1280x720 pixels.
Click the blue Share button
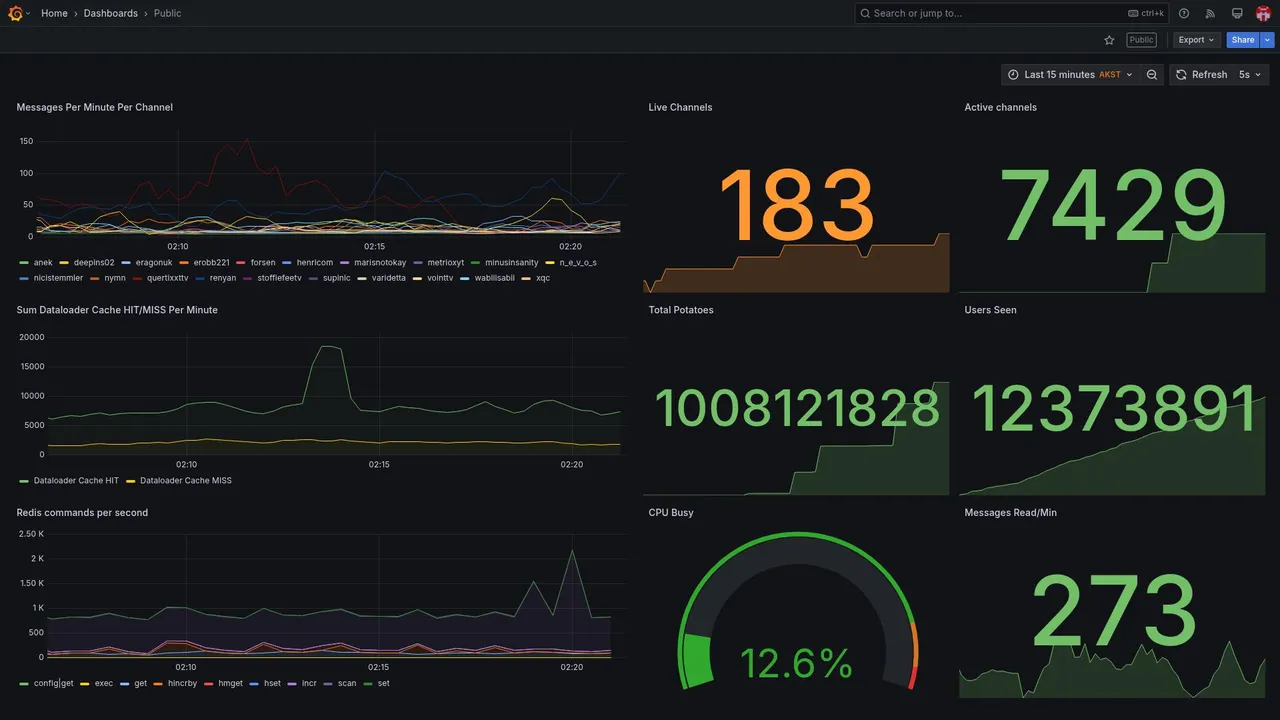[x=1243, y=40]
